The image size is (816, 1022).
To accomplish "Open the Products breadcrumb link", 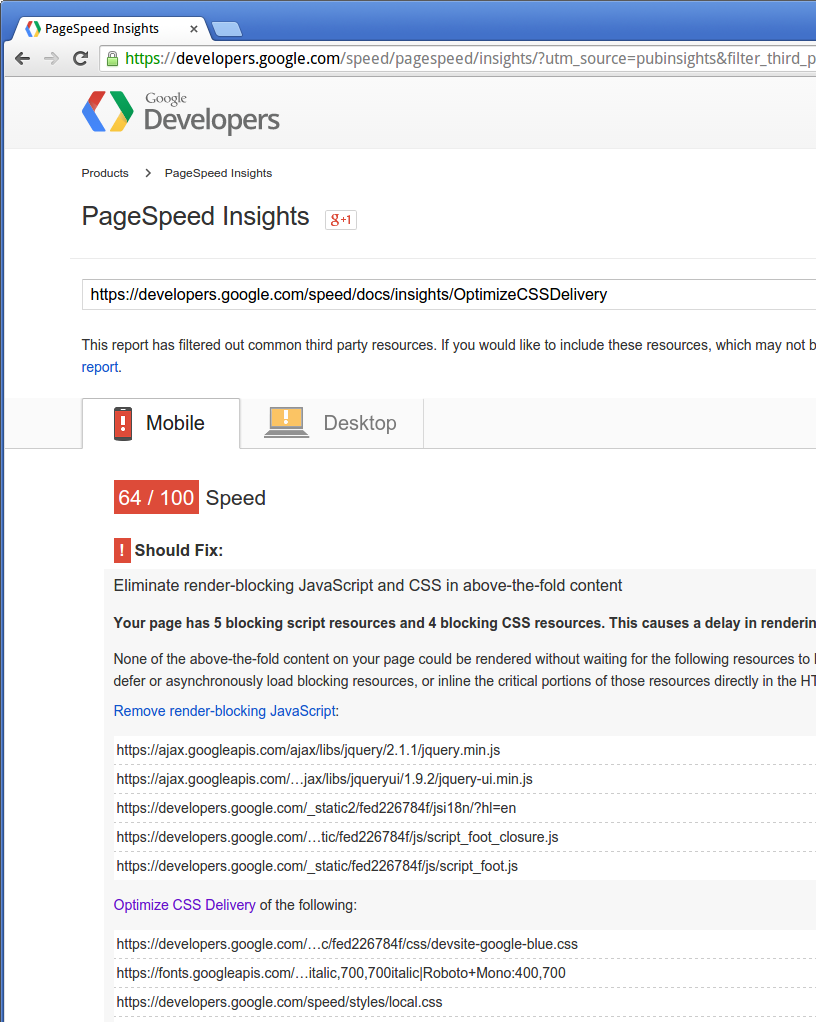I will pyautogui.click(x=105, y=173).
